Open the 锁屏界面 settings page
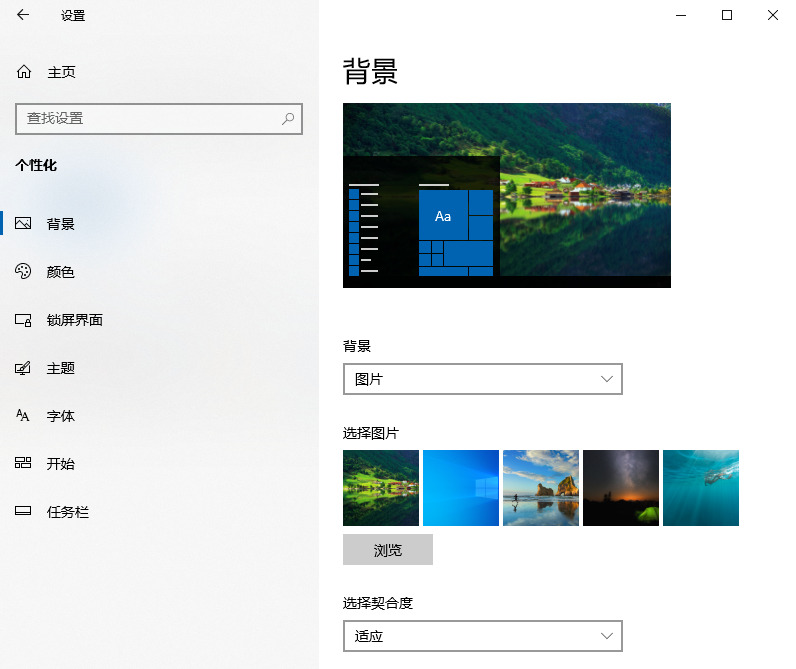 point(74,320)
